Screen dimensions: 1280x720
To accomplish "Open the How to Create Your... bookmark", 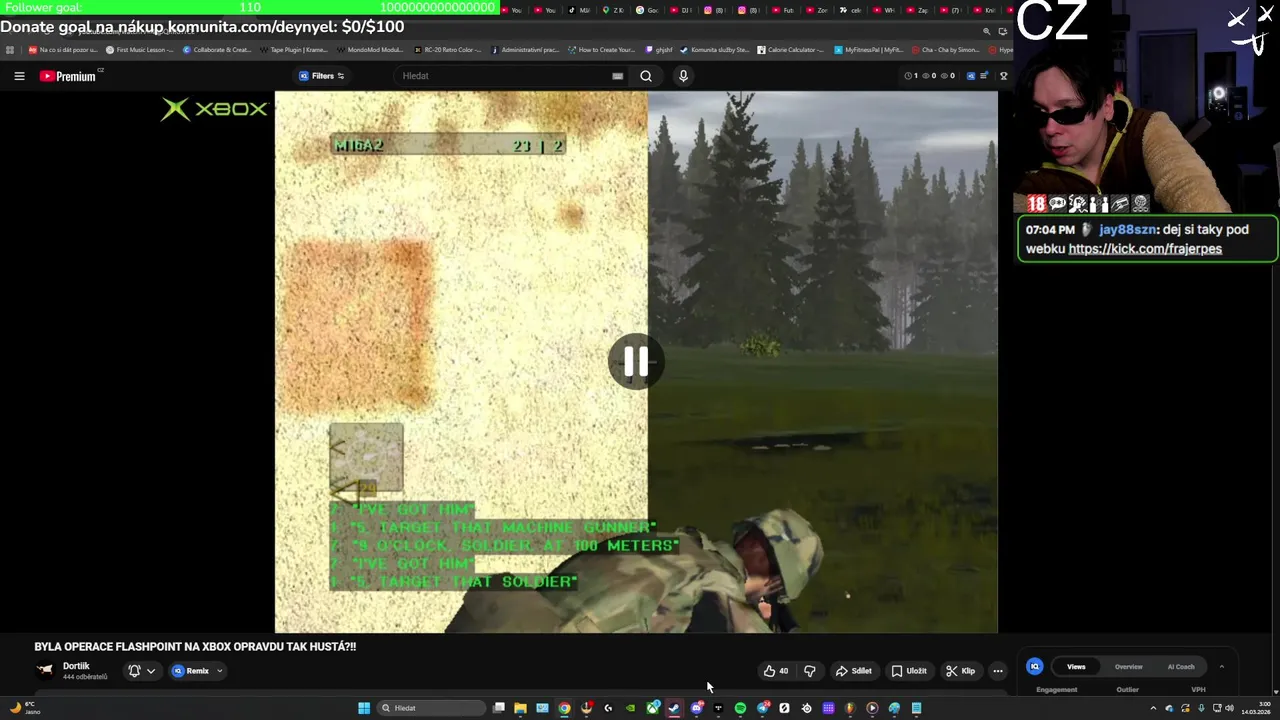I will [x=601, y=49].
